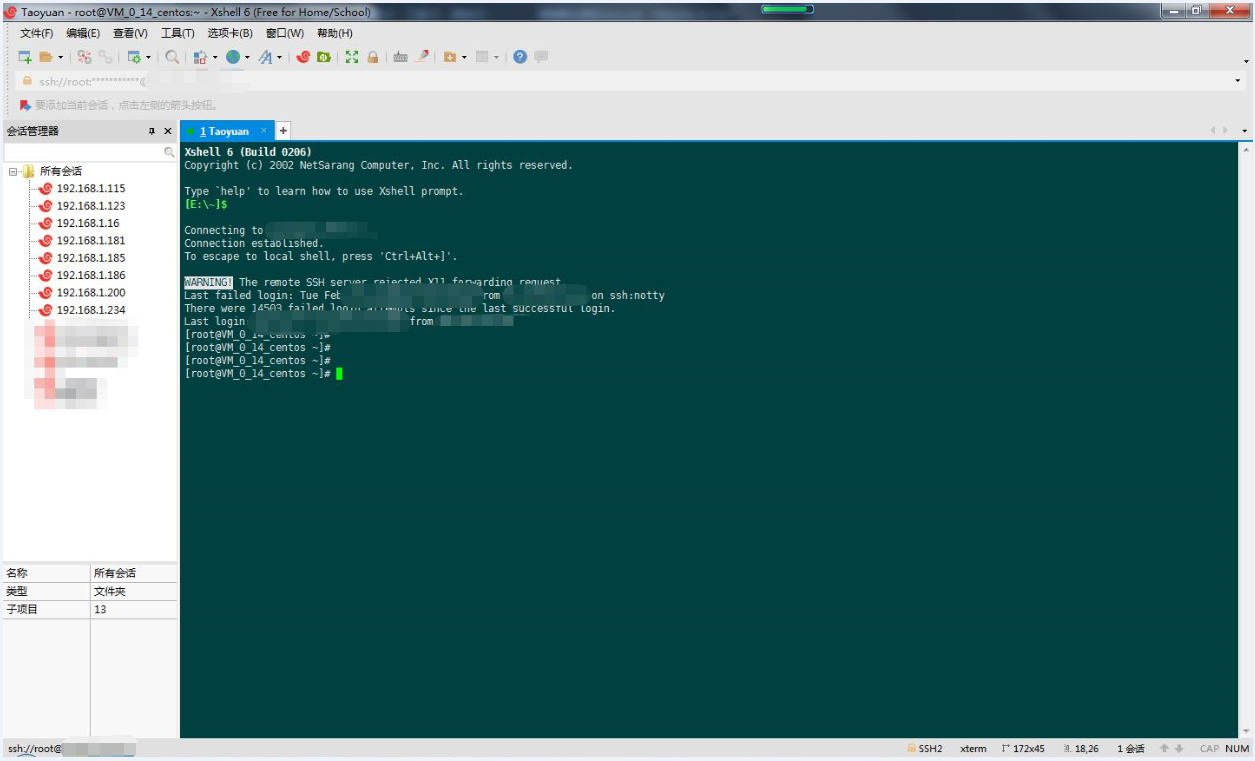The image size is (1255, 761).
Task: Launch Xftp with red swirl icon
Action: 304,57
